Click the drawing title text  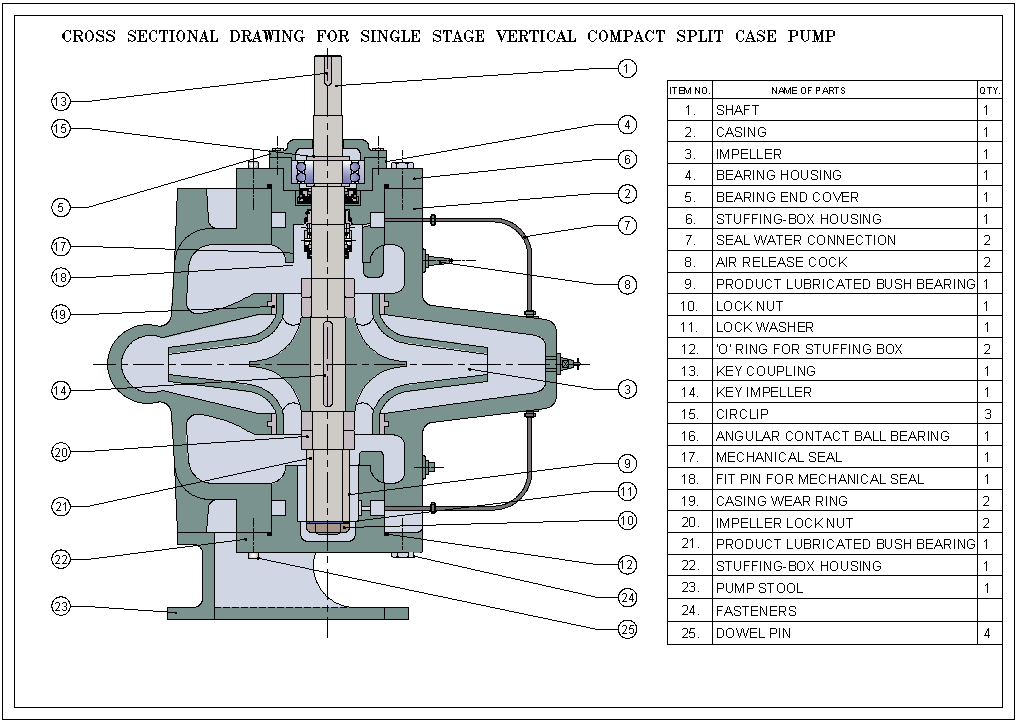coord(448,36)
